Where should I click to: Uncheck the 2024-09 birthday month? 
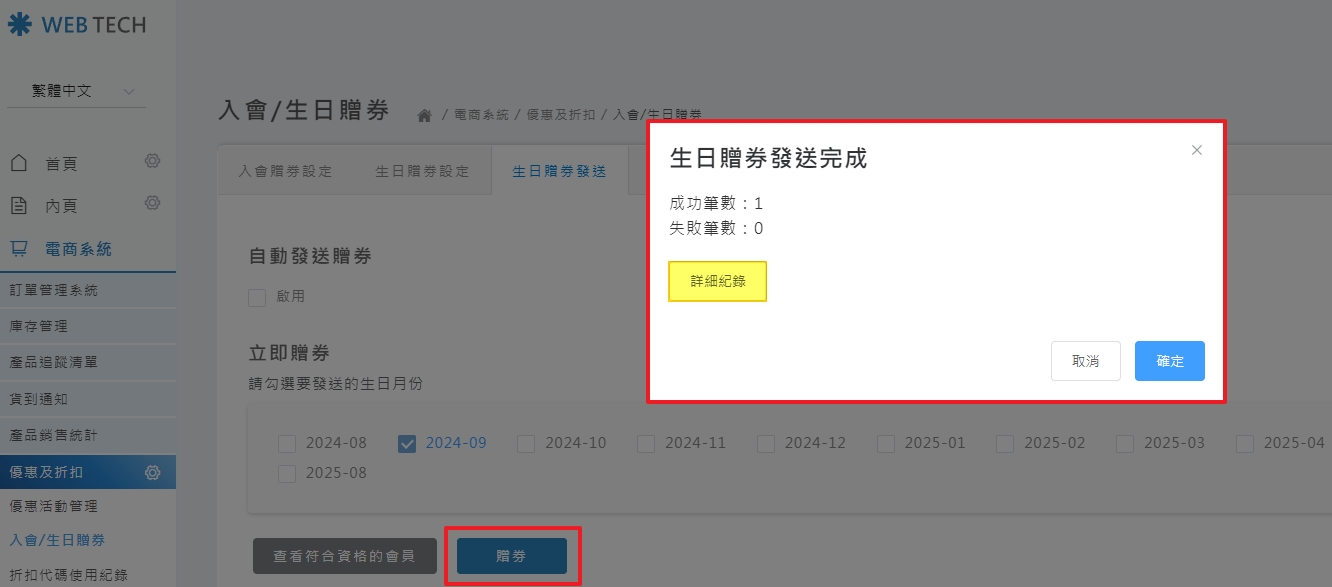pos(407,443)
